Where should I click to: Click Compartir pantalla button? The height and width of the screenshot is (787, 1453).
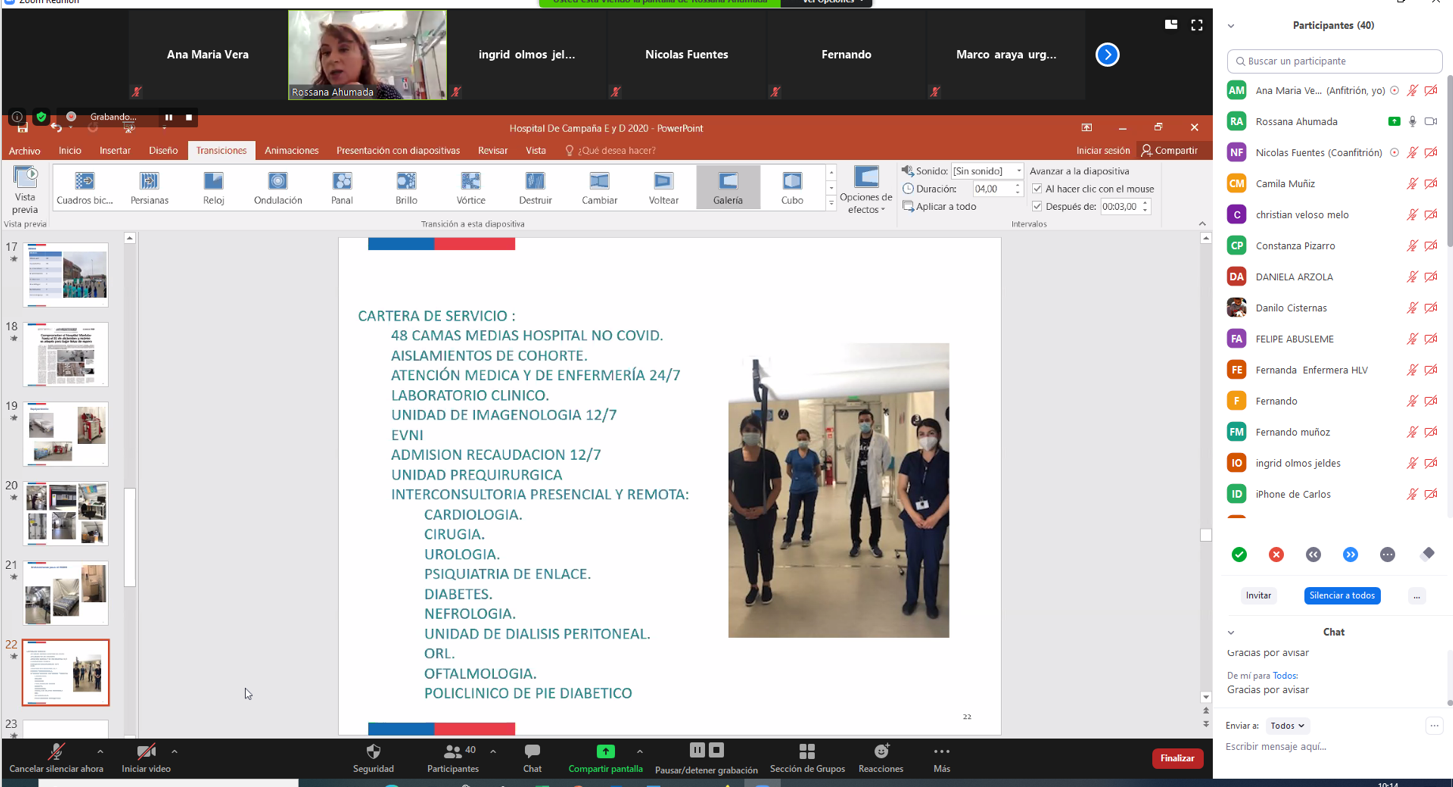click(605, 758)
